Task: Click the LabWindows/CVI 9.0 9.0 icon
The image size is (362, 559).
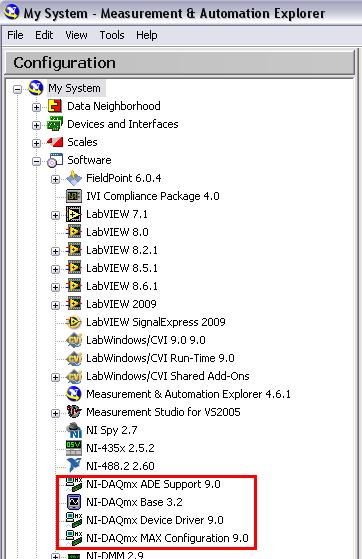Action: pos(74,340)
